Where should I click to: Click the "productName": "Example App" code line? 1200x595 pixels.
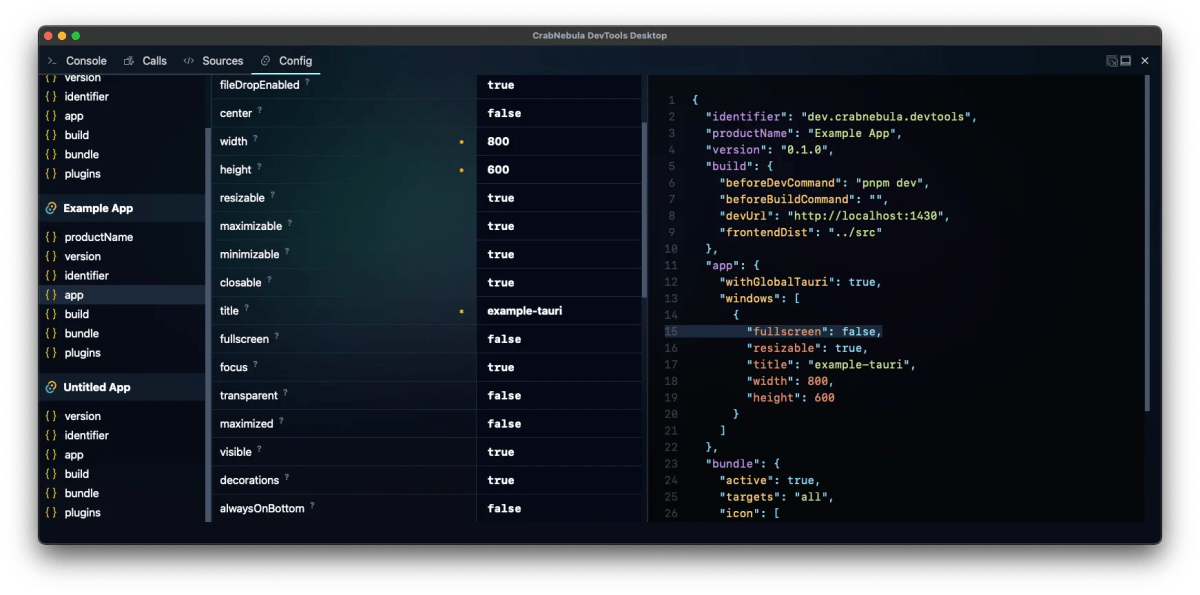coord(804,133)
